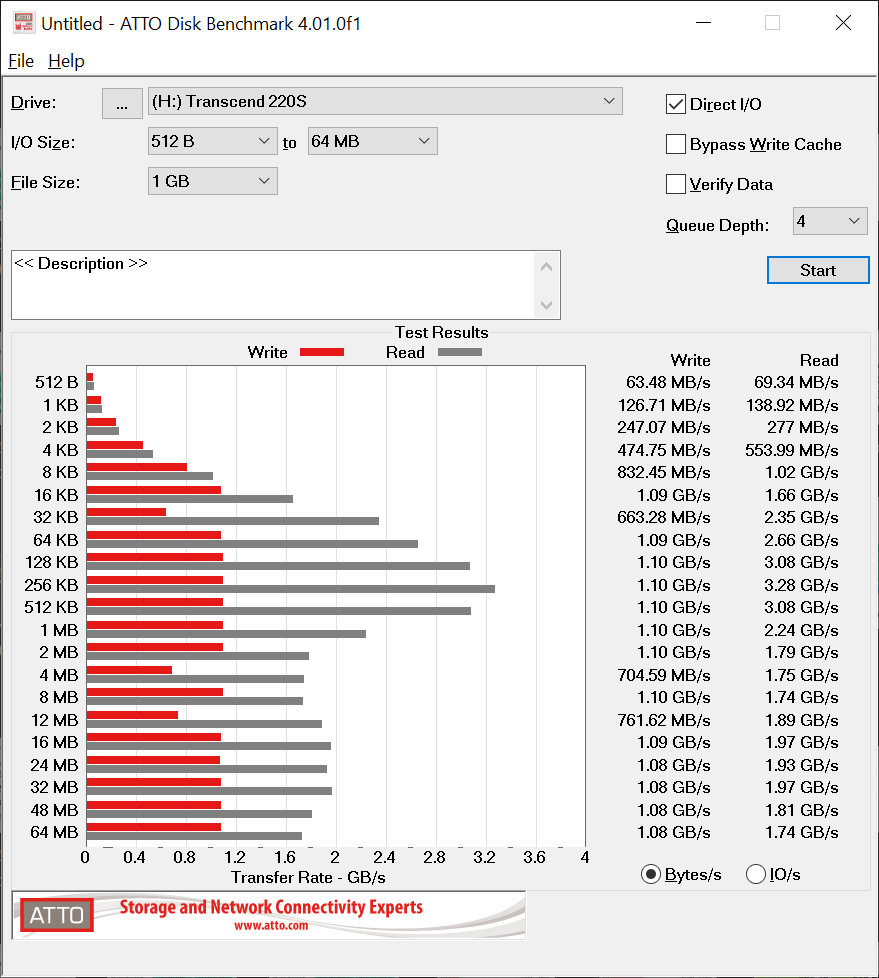
Task: Click the 48 MB read value 1.81 GB/s
Action: (x=802, y=810)
